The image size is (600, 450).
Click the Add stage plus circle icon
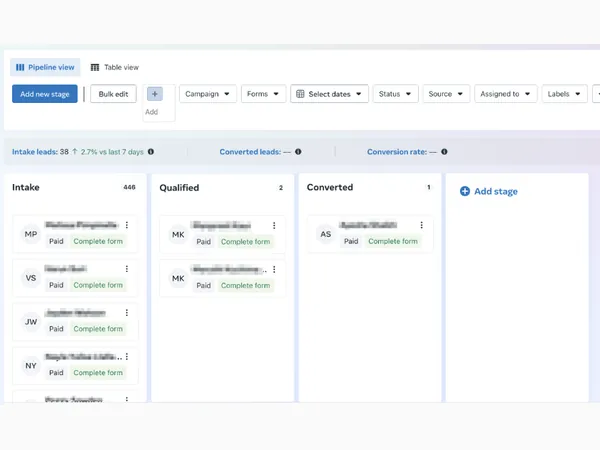click(x=465, y=191)
